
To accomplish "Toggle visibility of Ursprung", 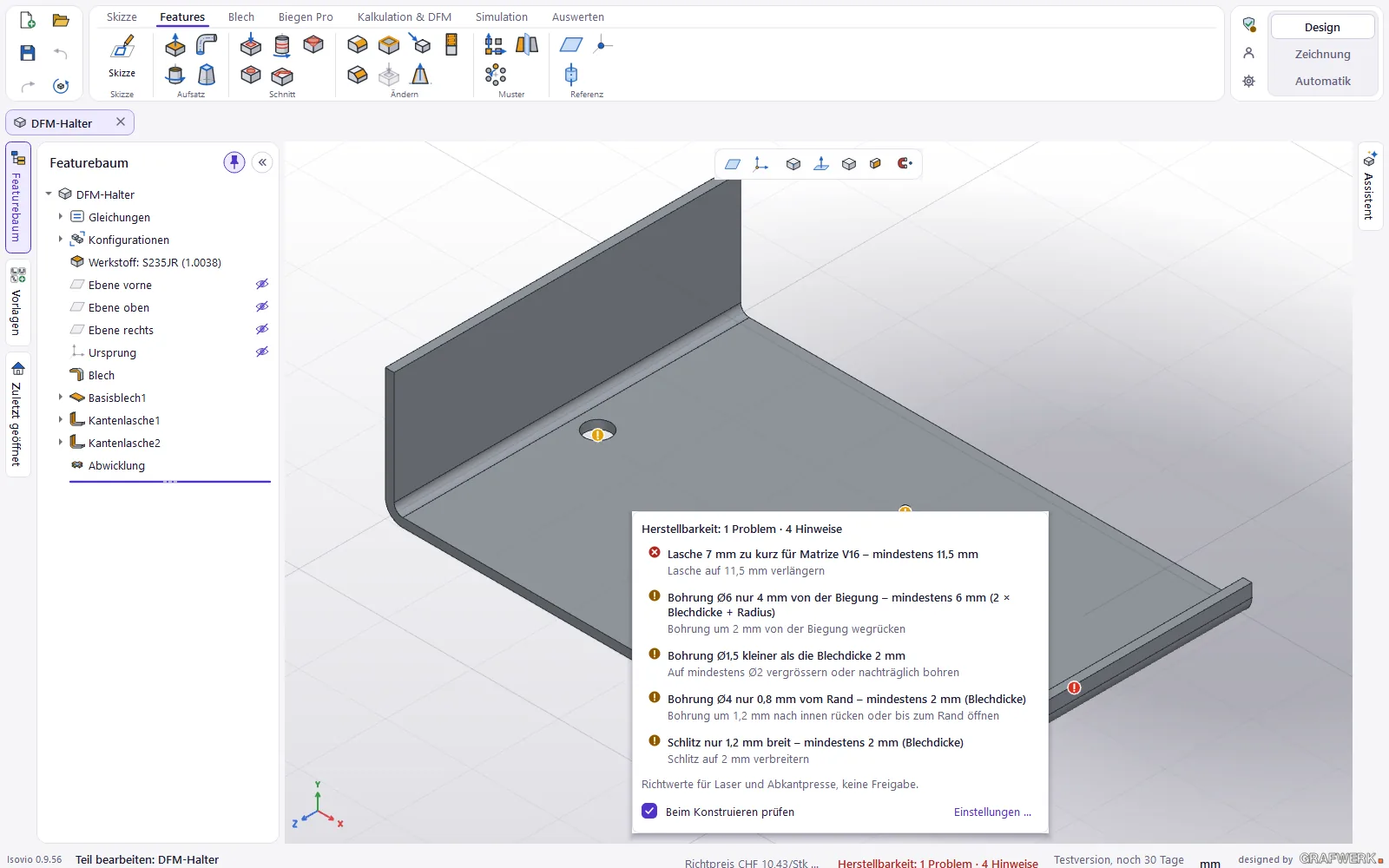I will coord(262,352).
